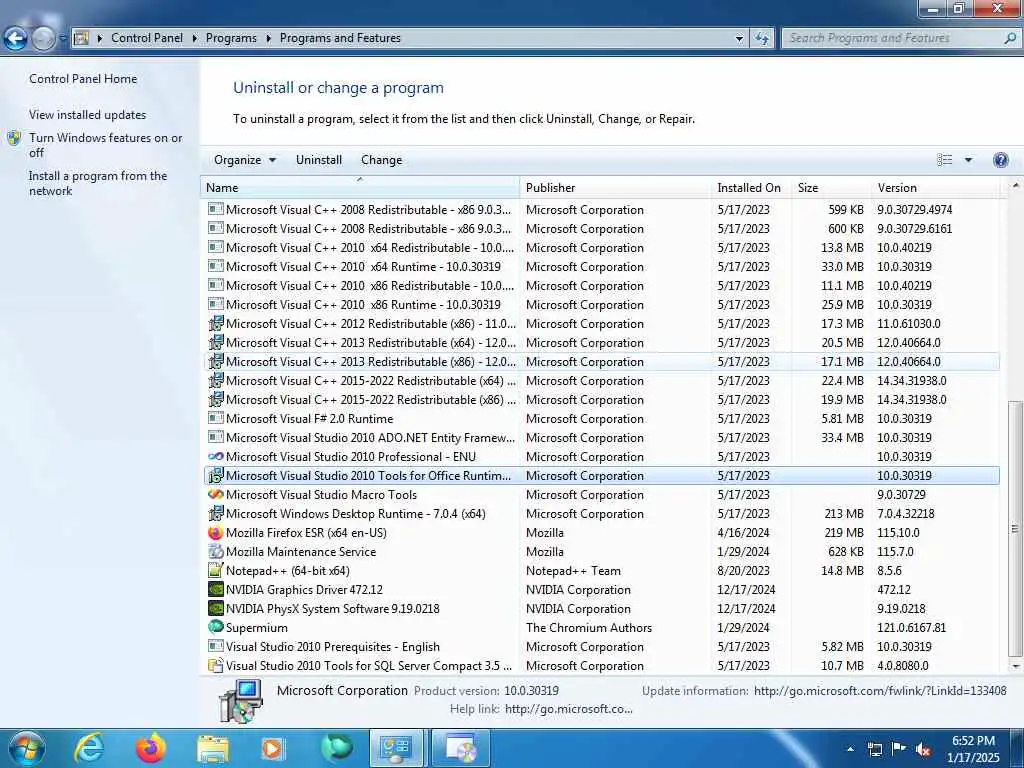This screenshot has height=768, width=1024.
Task: Open the Control Panel Home link
Action: (x=83, y=78)
